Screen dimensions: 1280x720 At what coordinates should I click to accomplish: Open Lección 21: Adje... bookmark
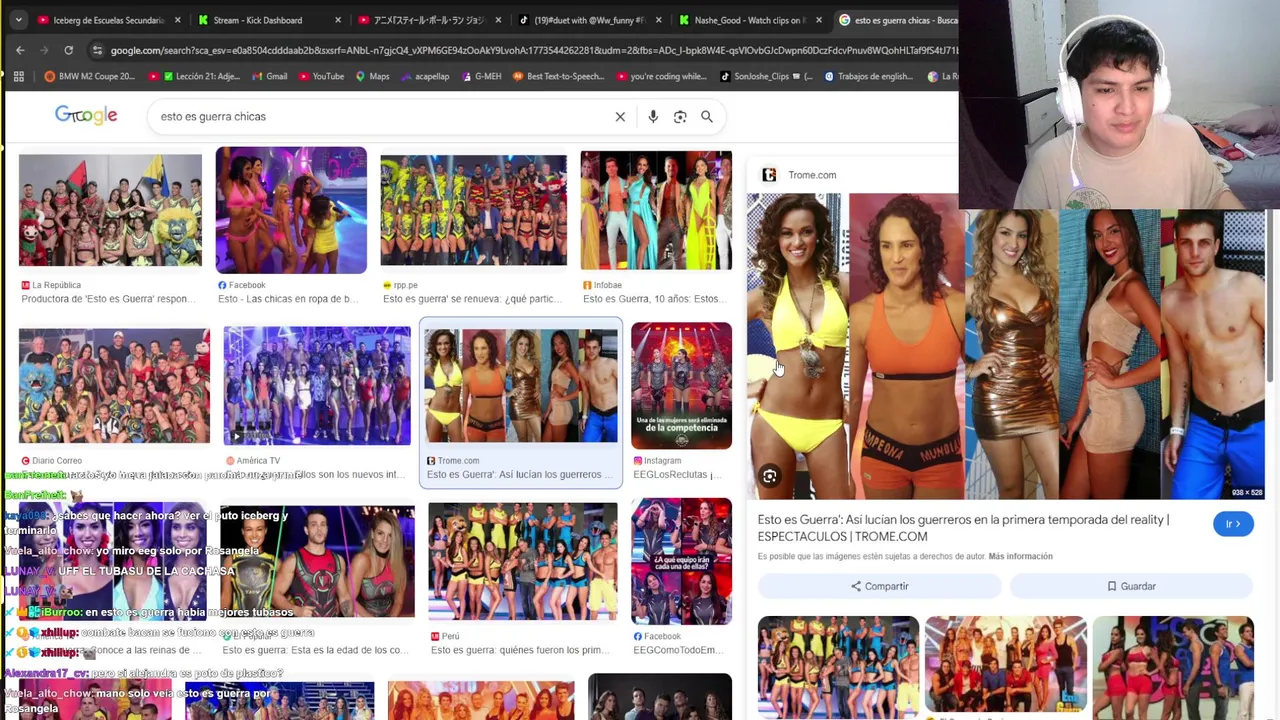pos(194,76)
